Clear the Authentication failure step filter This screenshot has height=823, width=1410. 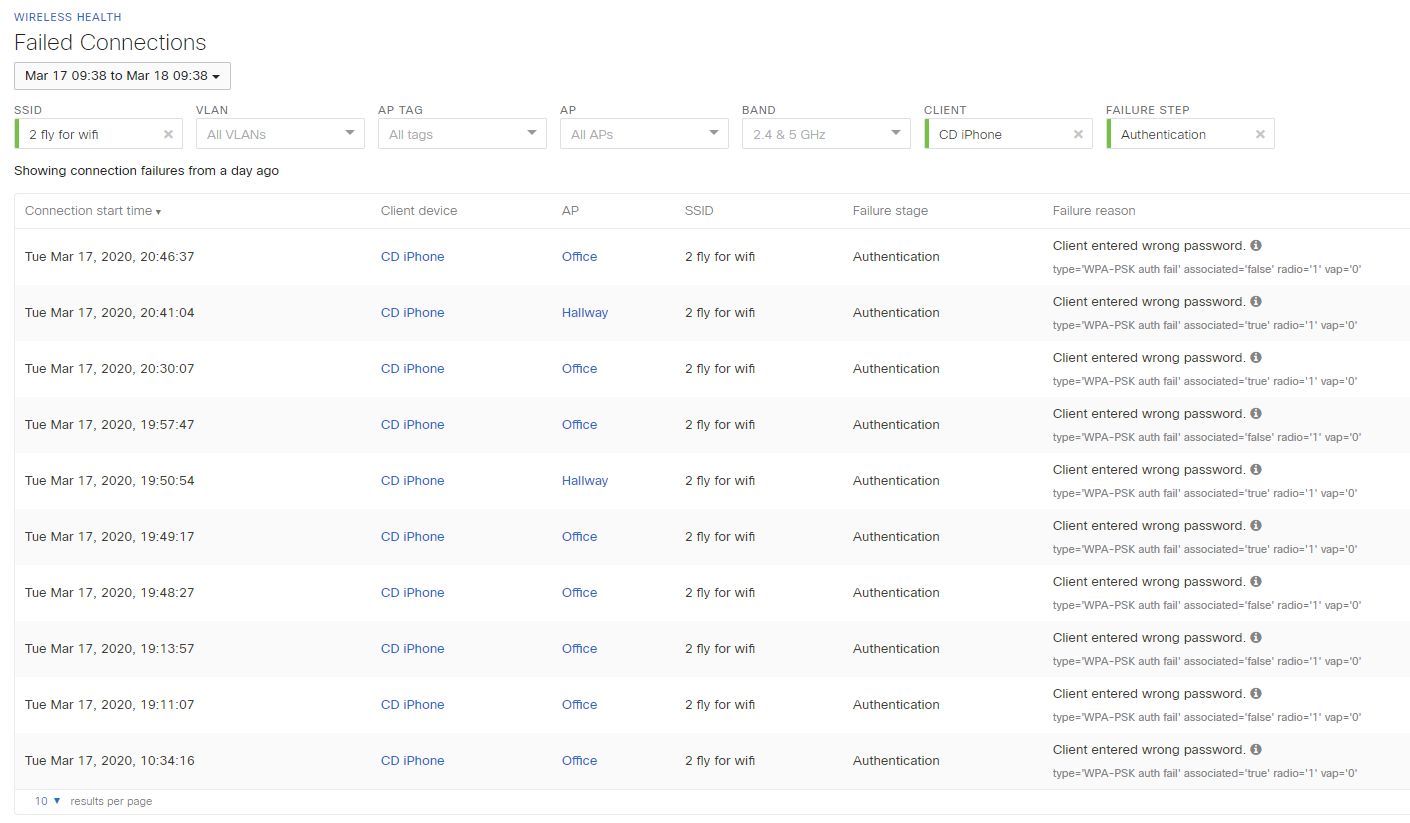[1260, 134]
